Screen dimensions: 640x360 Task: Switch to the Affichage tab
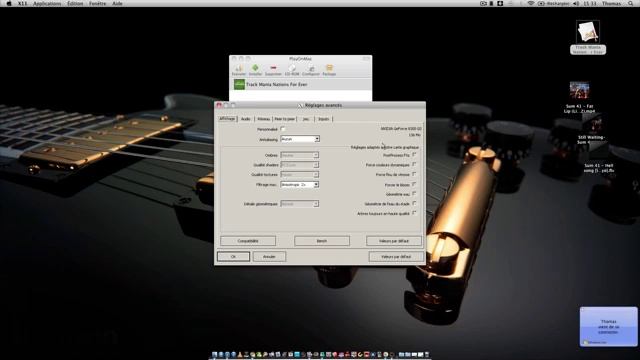coord(227,119)
